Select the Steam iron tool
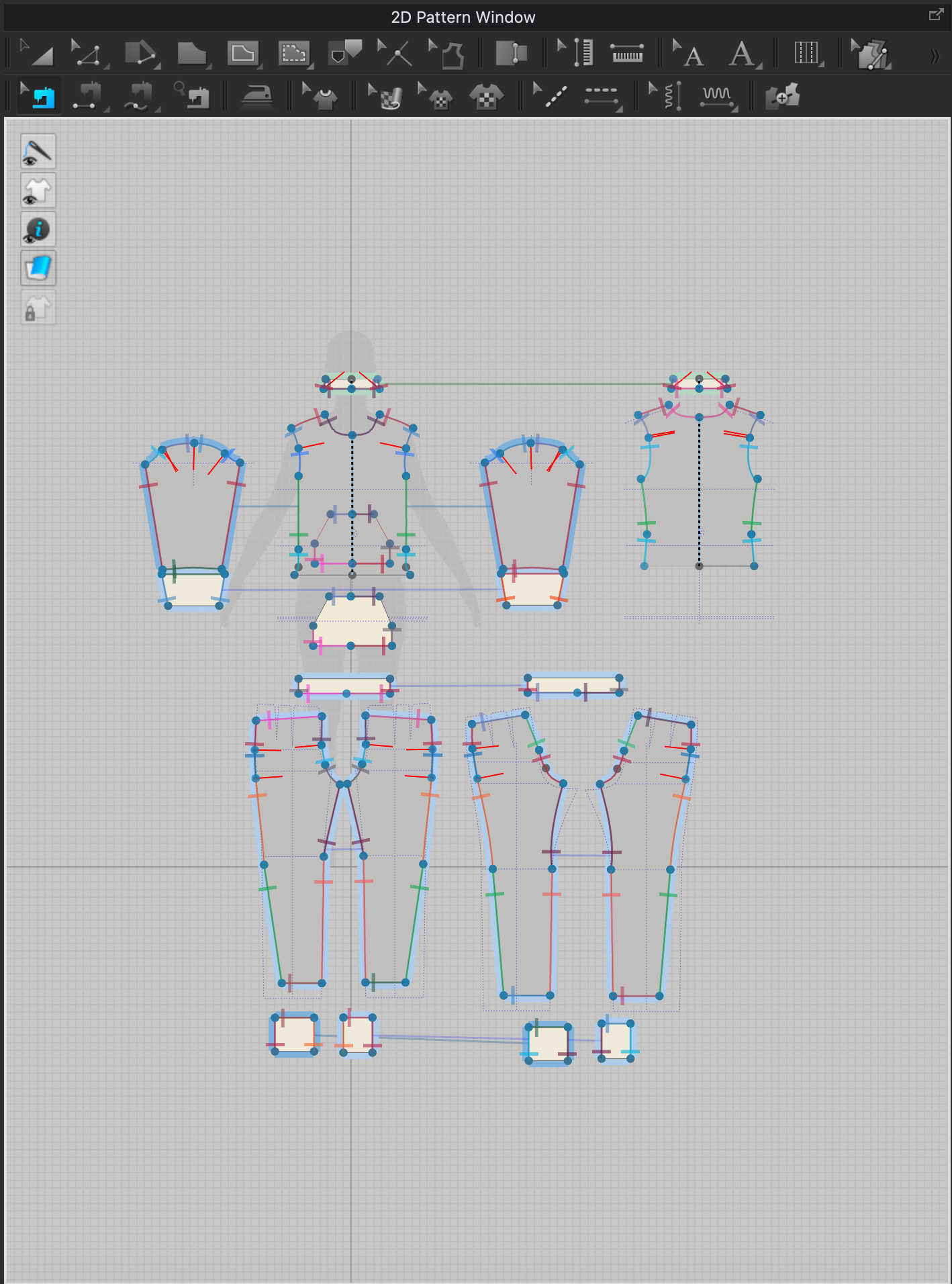Image resolution: width=952 pixels, height=1284 pixels. tap(257, 97)
